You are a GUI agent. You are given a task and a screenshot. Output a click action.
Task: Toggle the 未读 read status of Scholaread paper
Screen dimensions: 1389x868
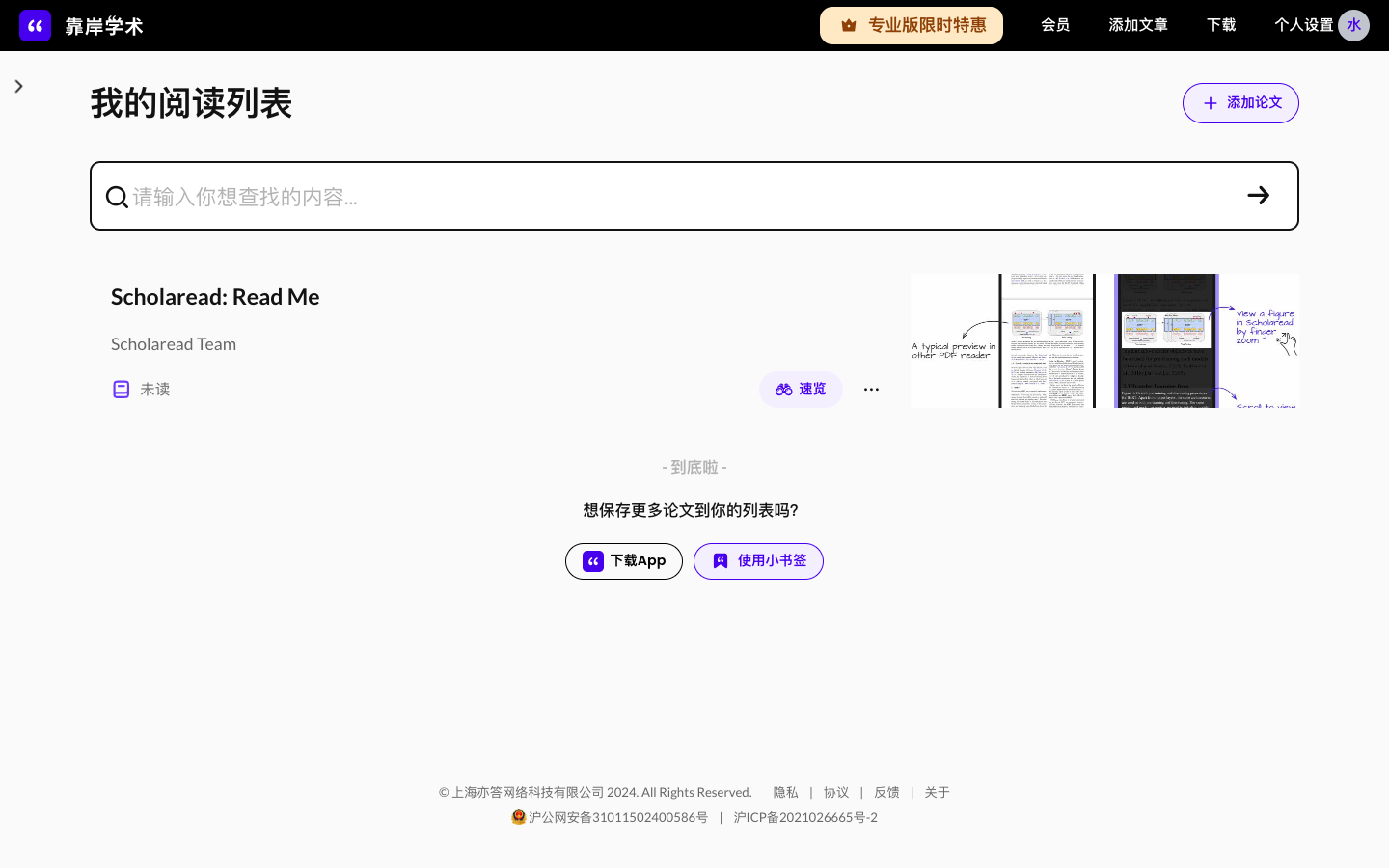[122, 389]
